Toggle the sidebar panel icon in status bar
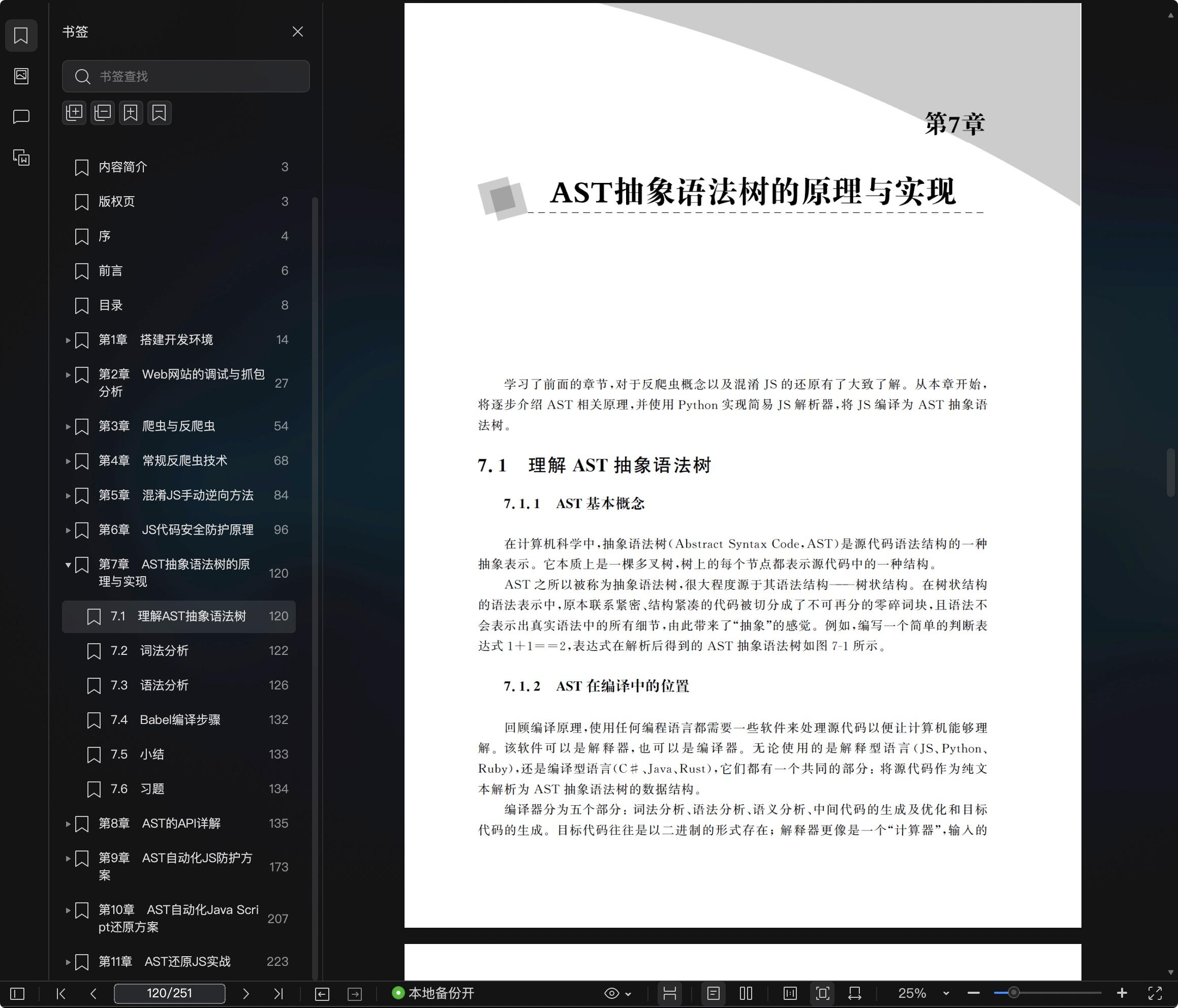This screenshot has height=1008, width=1178. (18, 993)
